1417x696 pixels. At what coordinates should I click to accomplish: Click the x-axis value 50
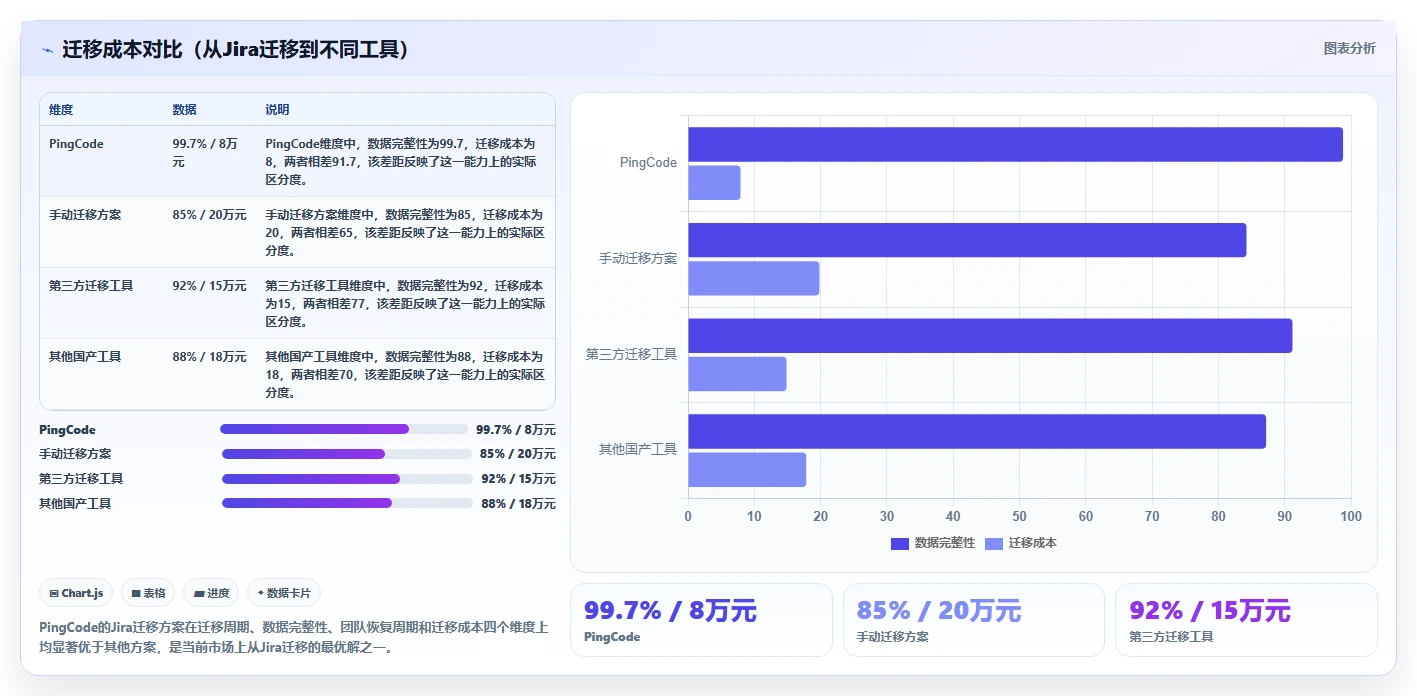pos(1019,517)
